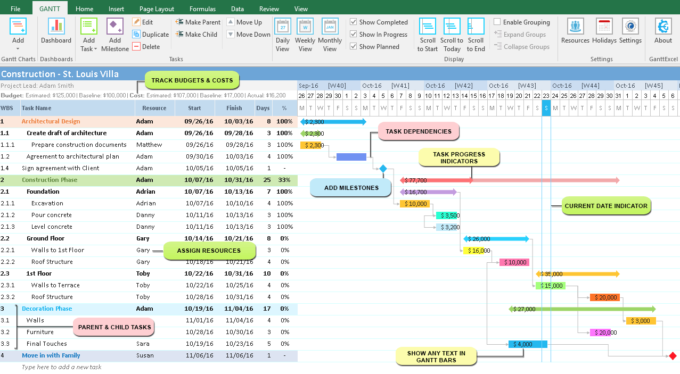The image size is (680, 374).
Task: Enable Grouping checkbox
Action: 497,22
